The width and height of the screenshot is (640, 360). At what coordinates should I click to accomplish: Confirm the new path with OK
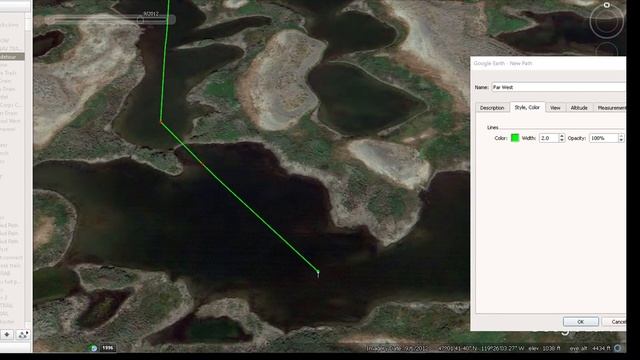click(x=580, y=322)
